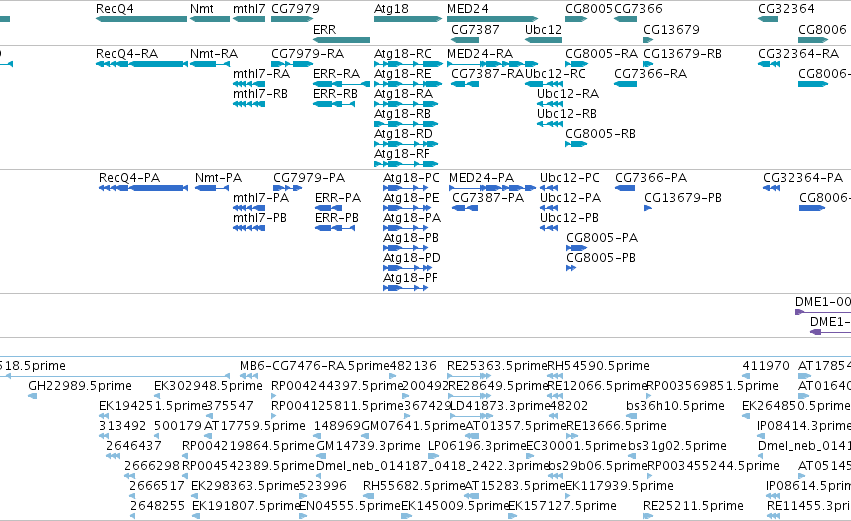
Task: Click the RH55682.5prime EST label
Action: point(414,486)
